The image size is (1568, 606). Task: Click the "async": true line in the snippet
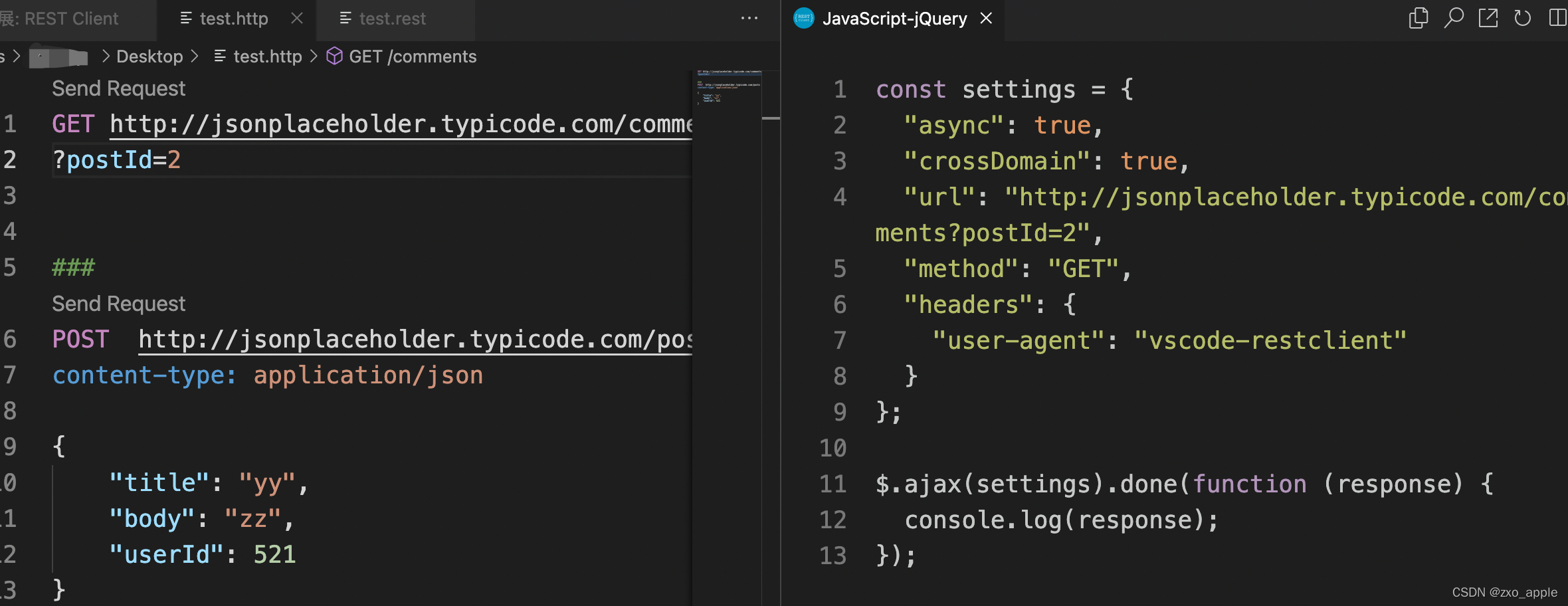pyautogui.click(x=1003, y=125)
